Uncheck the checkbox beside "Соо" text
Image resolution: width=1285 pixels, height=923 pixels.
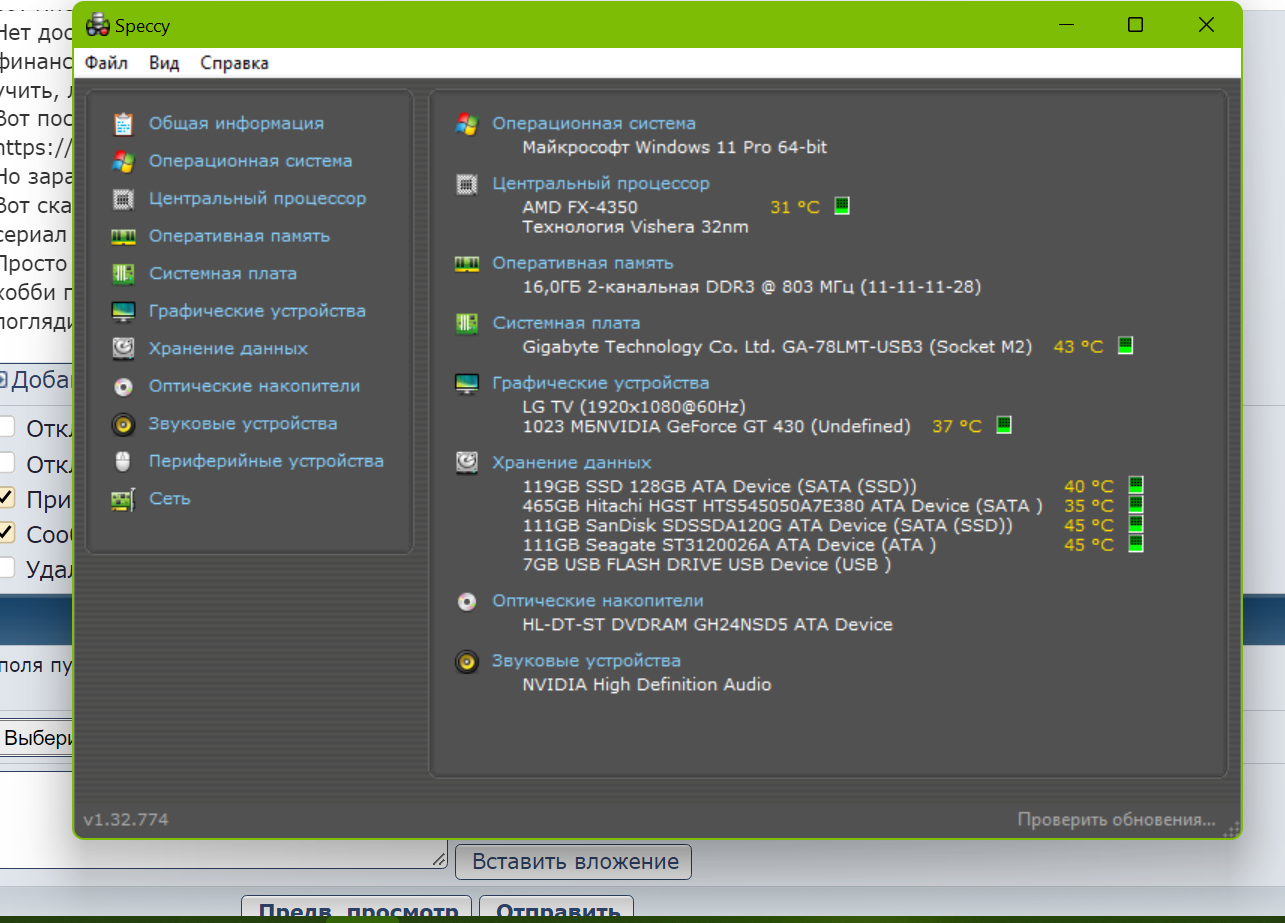(7, 532)
